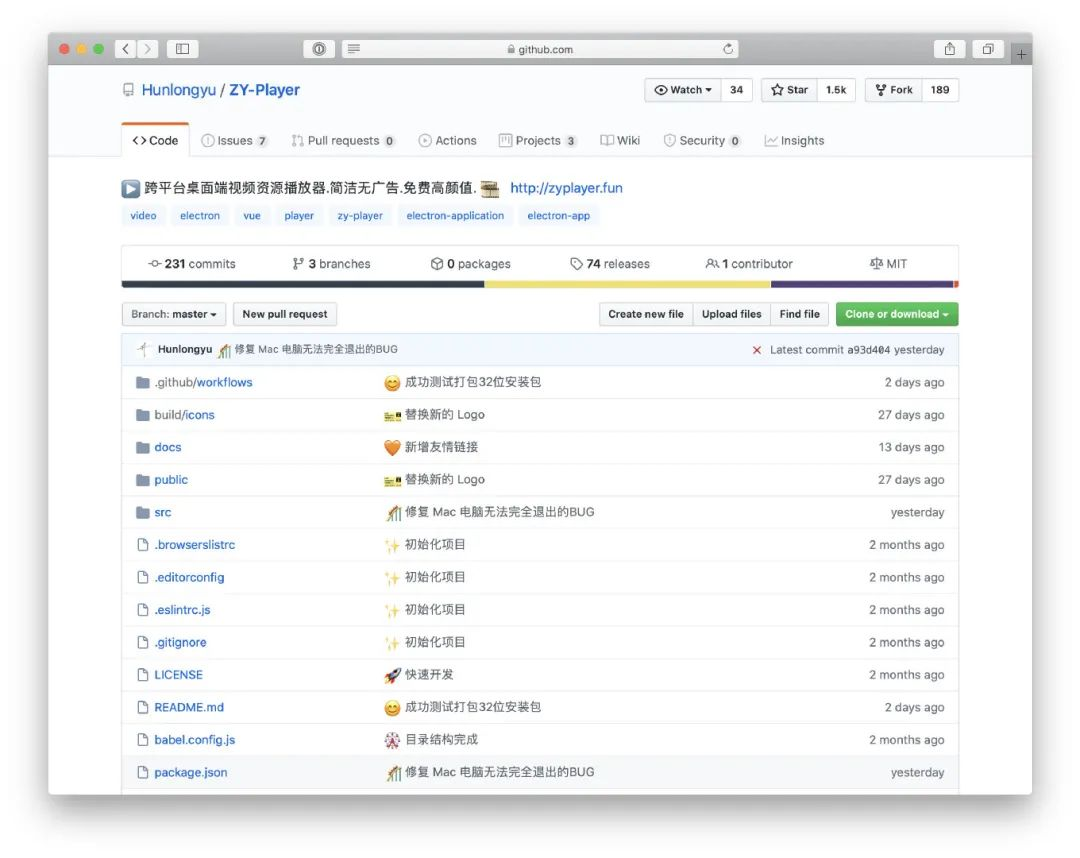Image resolution: width=1080 pixels, height=858 pixels.
Task: Open the Wiki tab
Action: click(620, 140)
